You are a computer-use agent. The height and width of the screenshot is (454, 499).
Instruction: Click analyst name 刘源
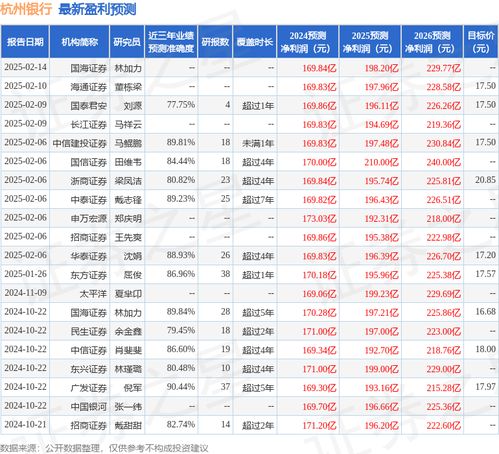(x=133, y=106)
